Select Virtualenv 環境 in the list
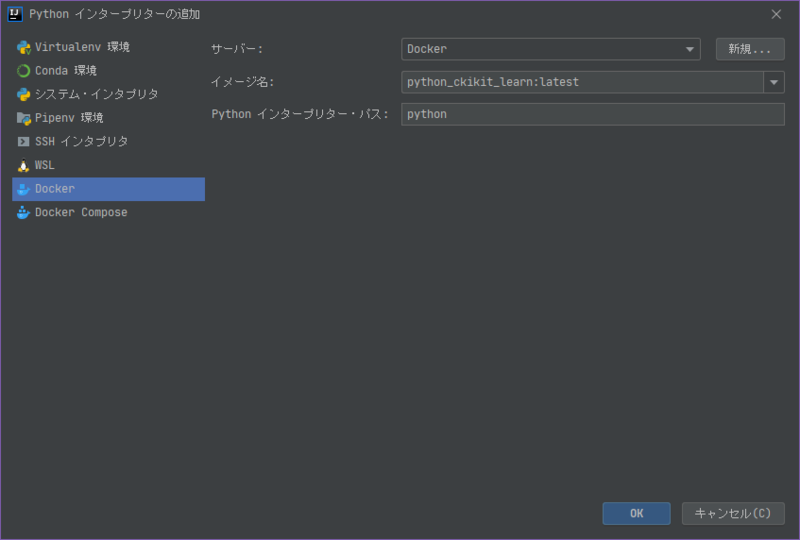Screen dimensions: 800x540 tap(109, 47)
